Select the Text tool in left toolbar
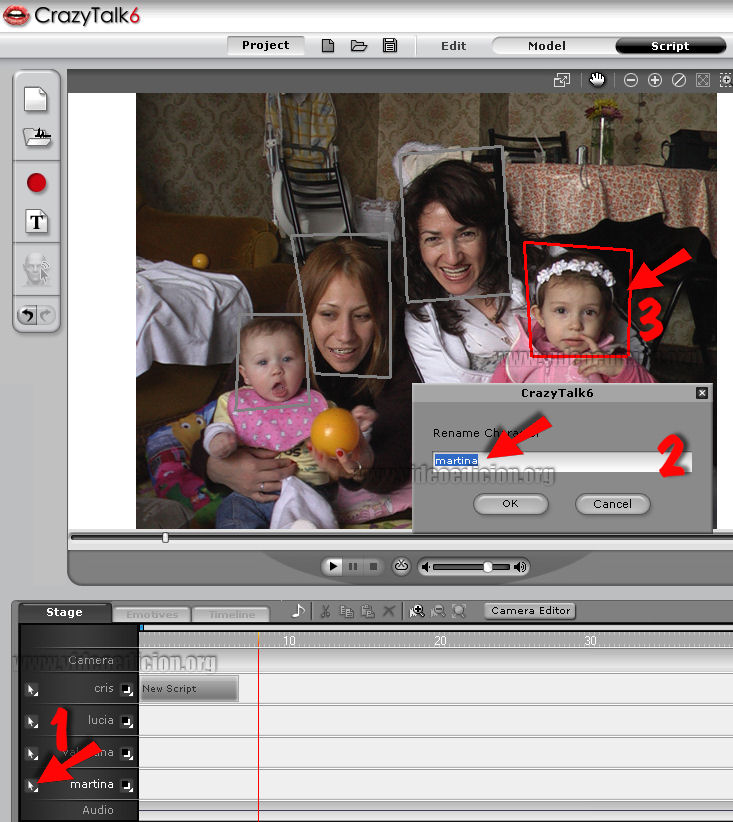Image resolution: width=733 pixels, height=822 pixels. pyautogui.click(x=37, y=222)
